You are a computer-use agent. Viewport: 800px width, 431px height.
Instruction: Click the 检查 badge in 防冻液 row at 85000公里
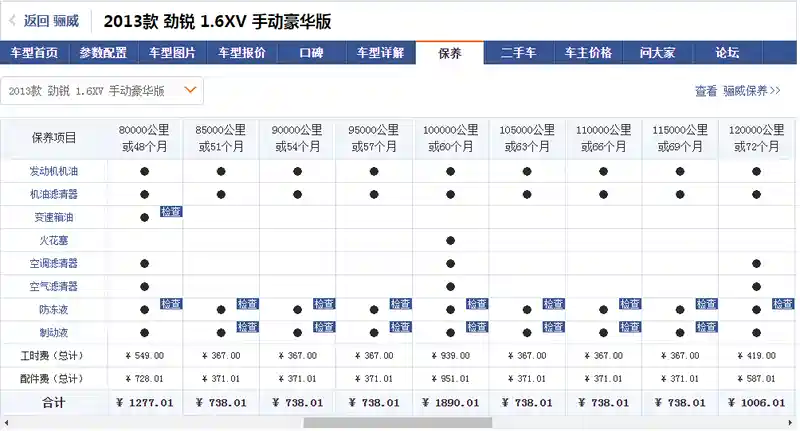(x=247, y=304)
